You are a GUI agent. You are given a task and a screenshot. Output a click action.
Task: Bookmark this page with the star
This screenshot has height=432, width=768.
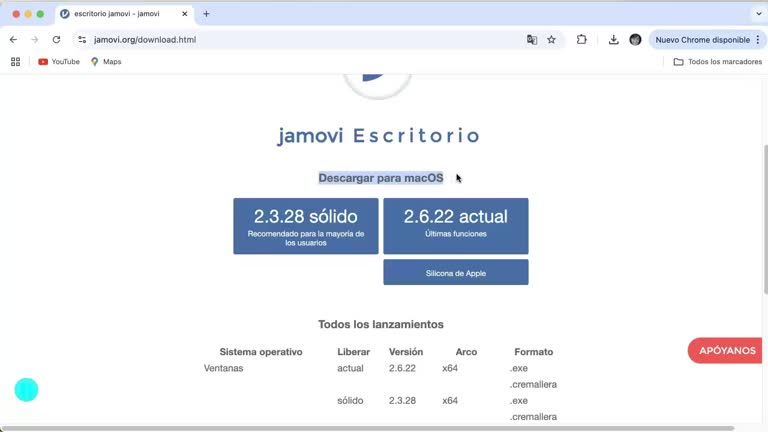552,40
